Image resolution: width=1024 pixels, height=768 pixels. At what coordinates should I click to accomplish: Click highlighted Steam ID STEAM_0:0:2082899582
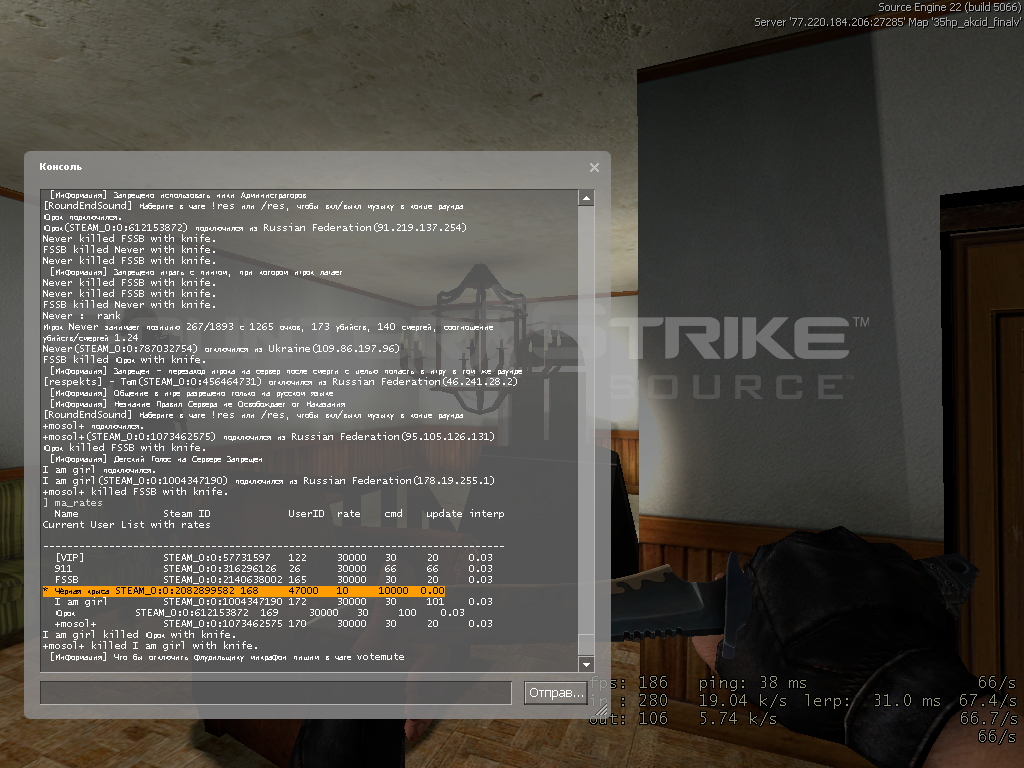(x=175, y=591)
